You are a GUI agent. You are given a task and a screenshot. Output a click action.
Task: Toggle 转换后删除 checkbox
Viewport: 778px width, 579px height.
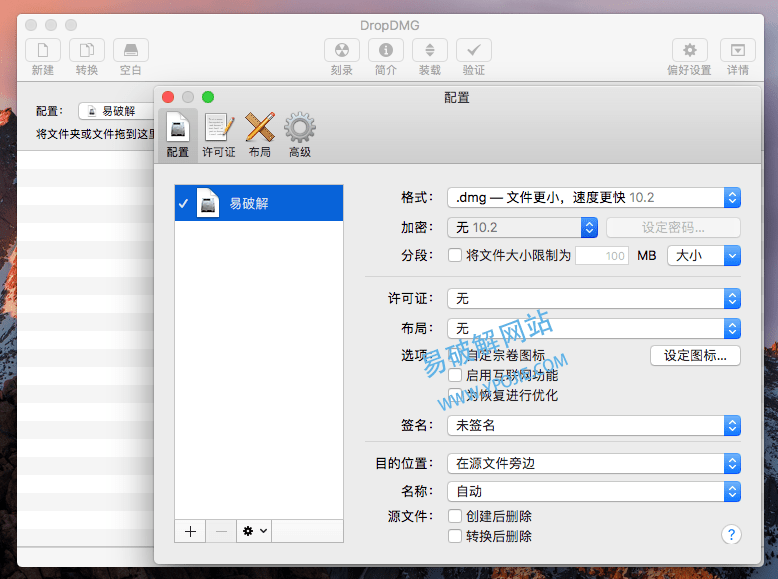click(x=455, y=536)
